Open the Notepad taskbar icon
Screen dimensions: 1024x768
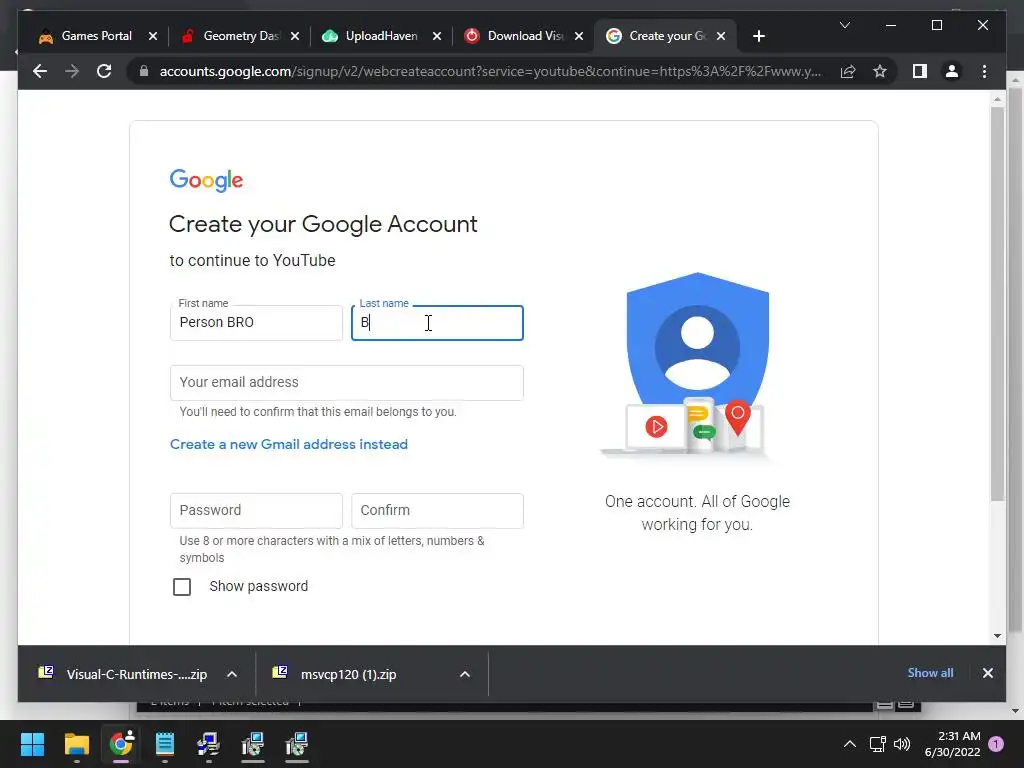point(165,744)
